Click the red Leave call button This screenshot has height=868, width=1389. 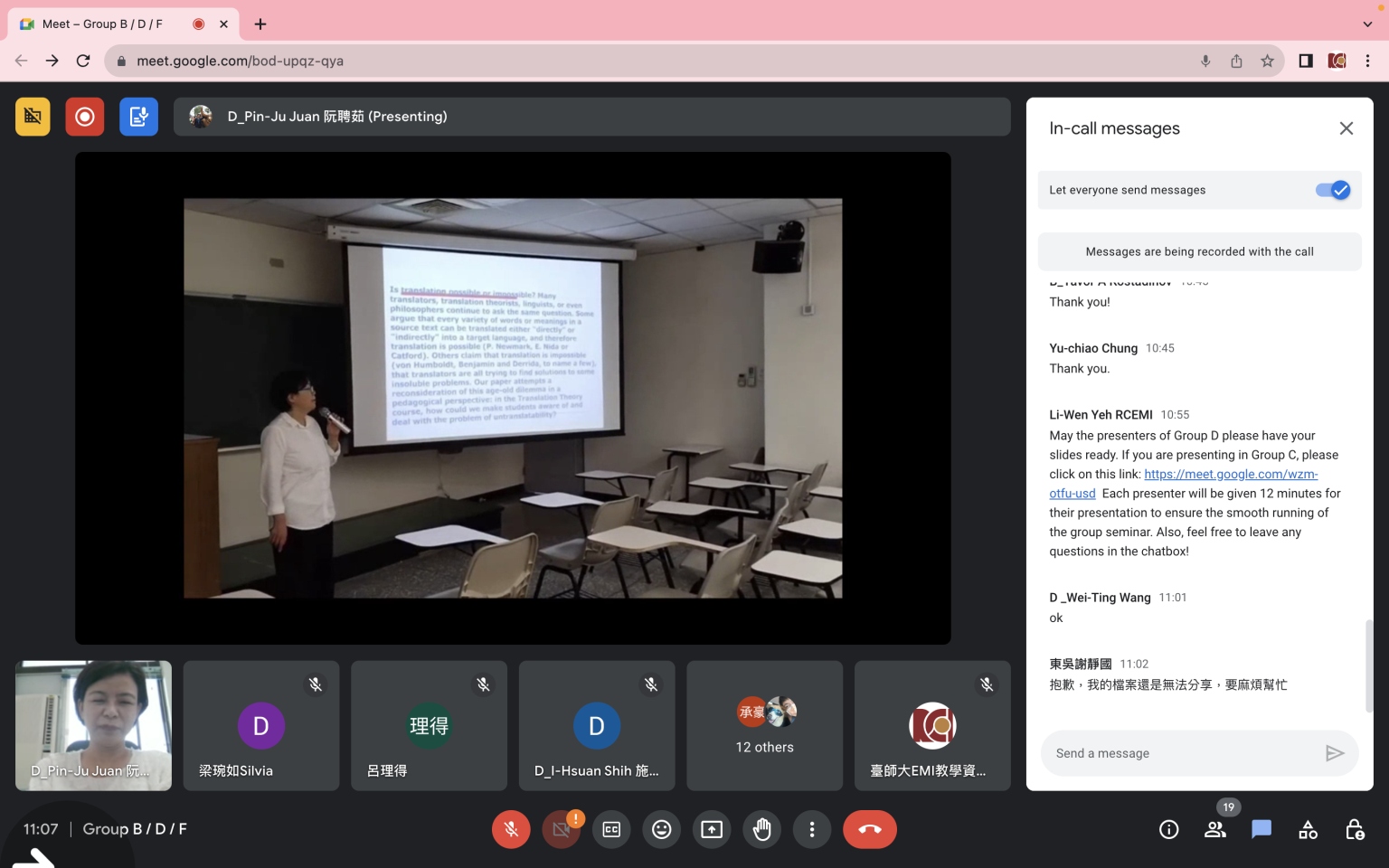pyautogui.click(x=870, y=829)
